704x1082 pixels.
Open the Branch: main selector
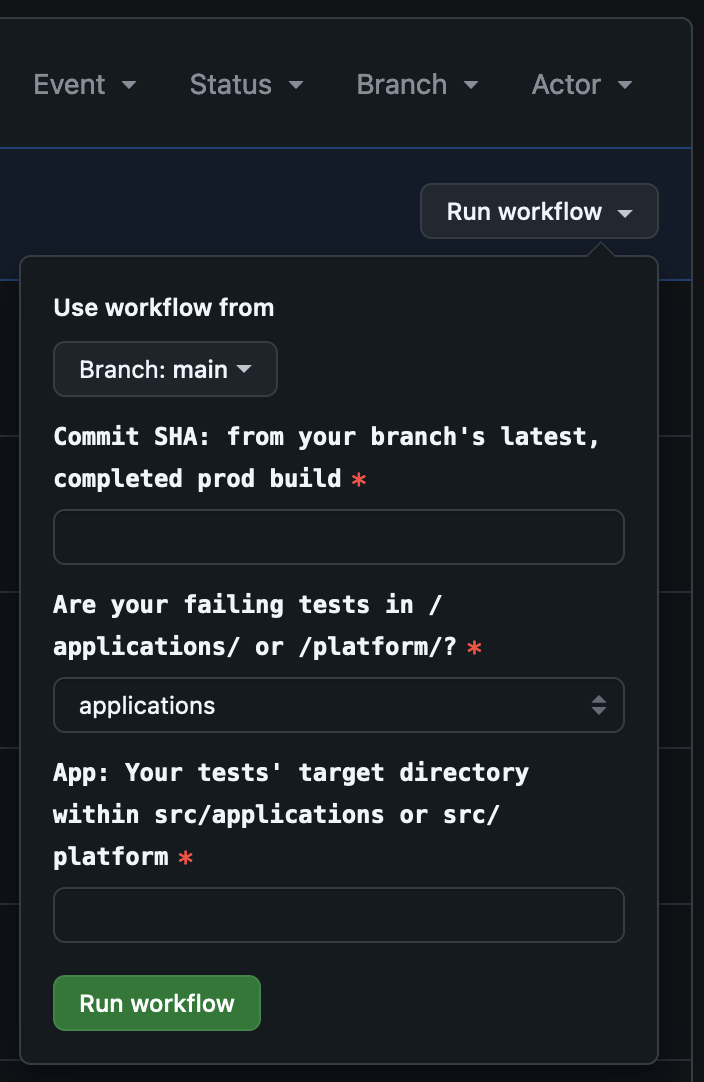165,369
